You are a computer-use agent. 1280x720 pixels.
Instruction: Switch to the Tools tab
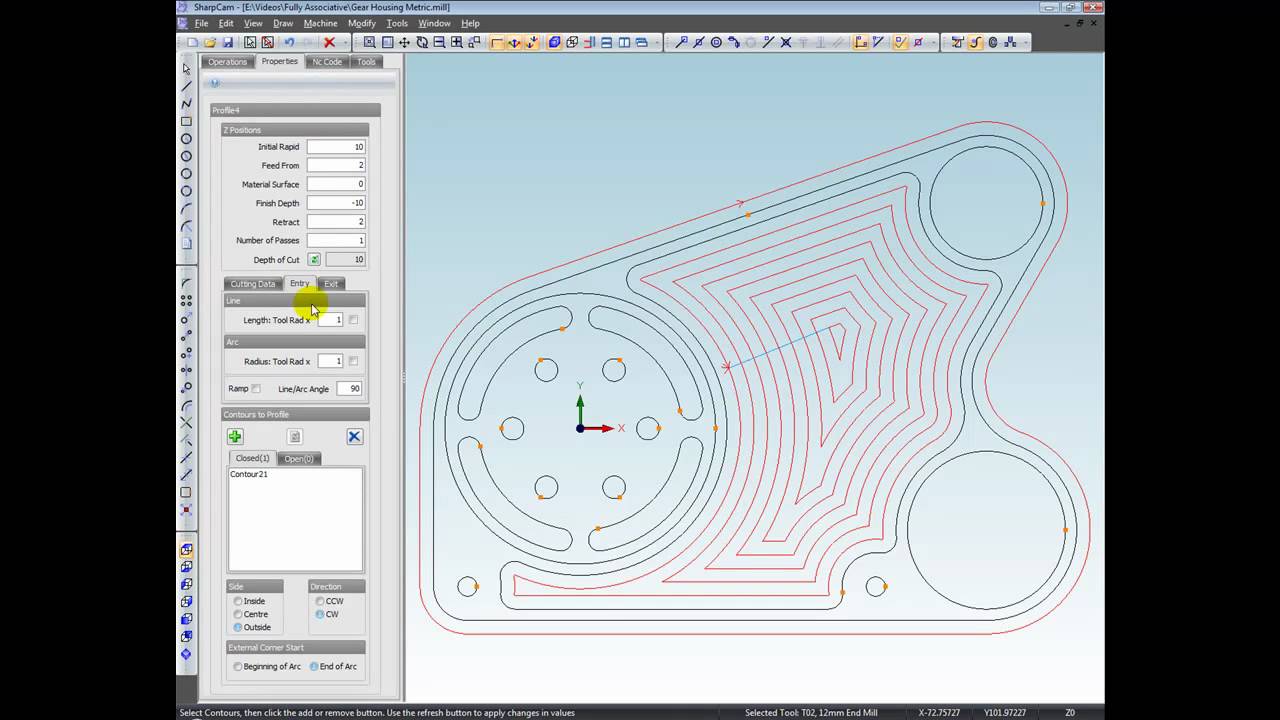click(x=366, y=62)
